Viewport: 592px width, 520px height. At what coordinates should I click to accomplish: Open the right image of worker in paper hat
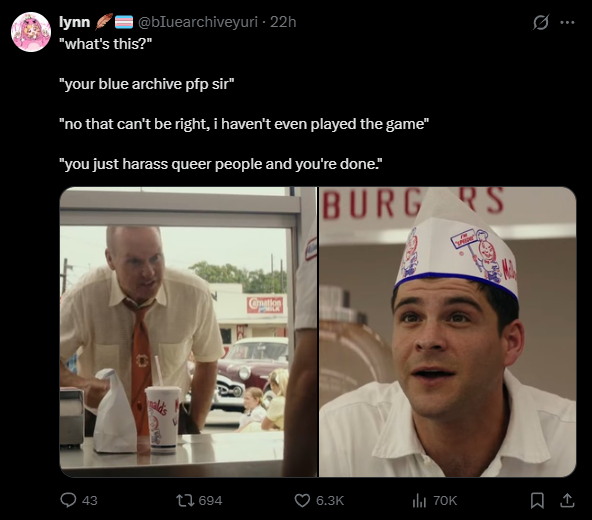point(448,332)
